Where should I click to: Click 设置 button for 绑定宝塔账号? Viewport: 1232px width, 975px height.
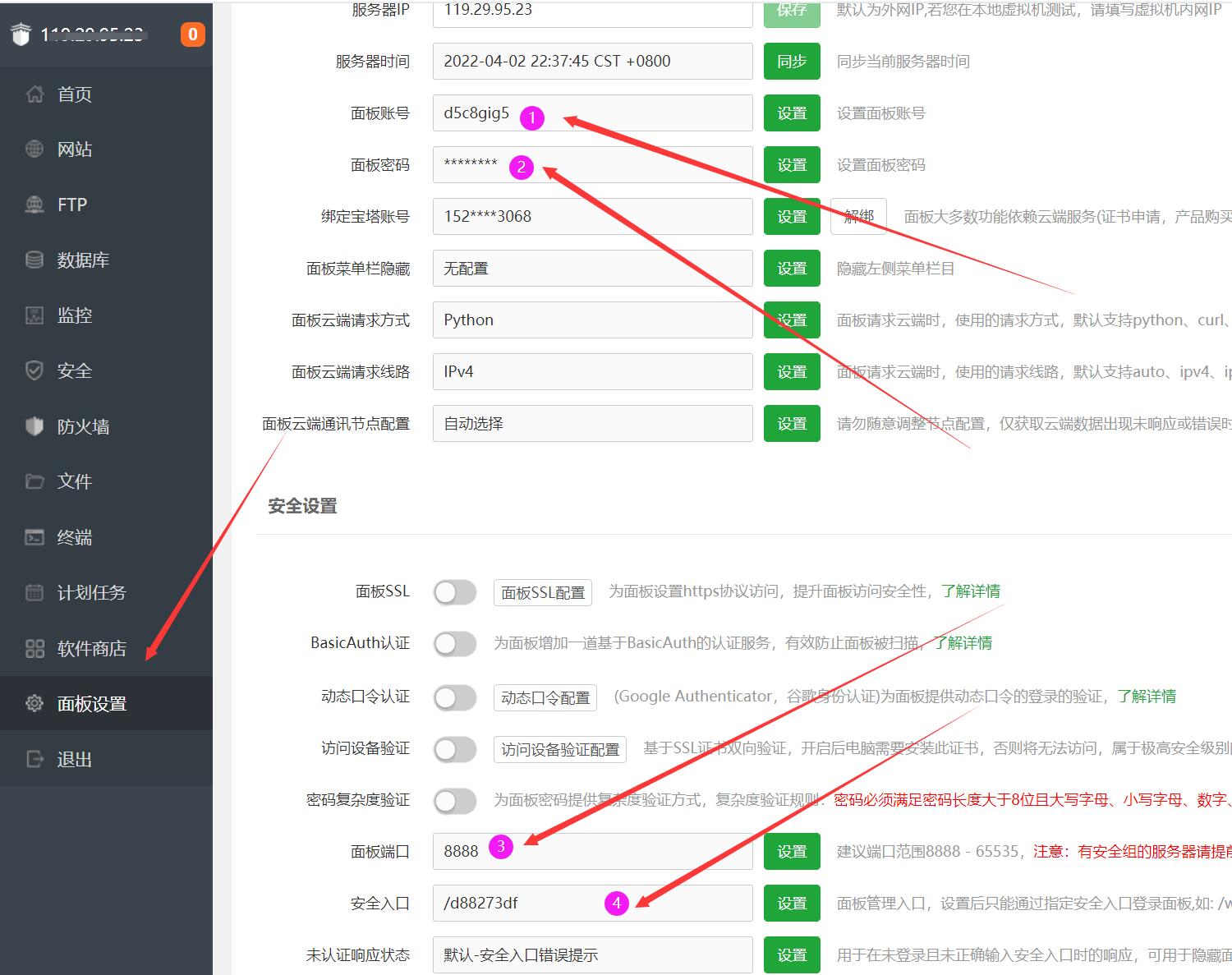792,217
